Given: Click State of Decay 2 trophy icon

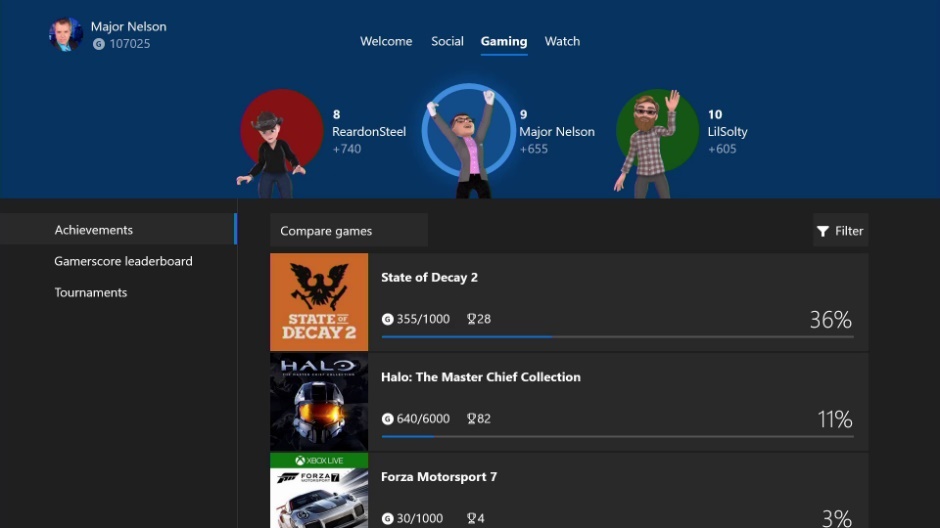Looking at the screenshot, I should tap(471, 319).
